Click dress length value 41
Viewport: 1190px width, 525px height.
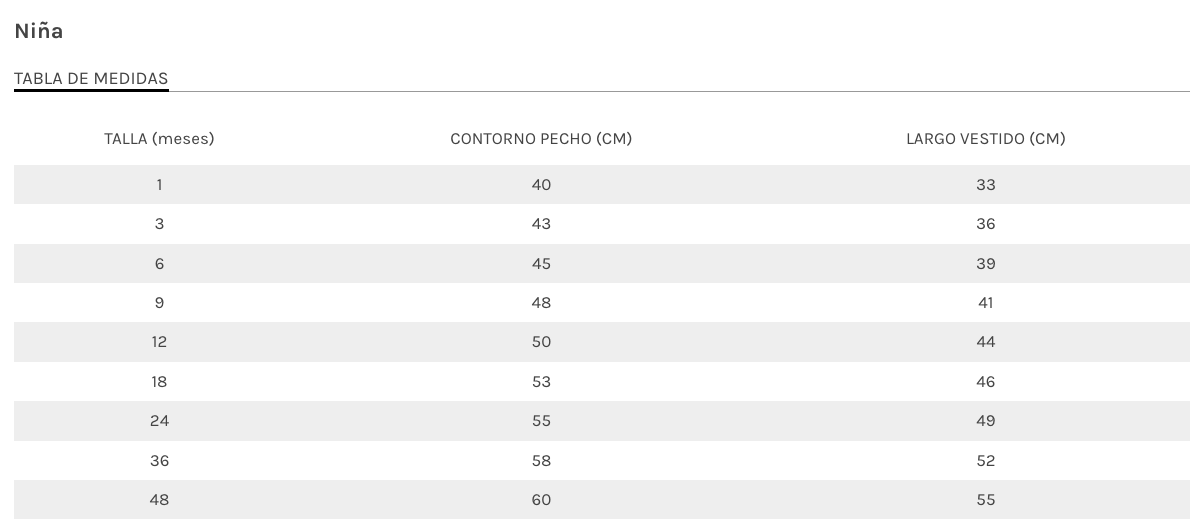(985, 303)
